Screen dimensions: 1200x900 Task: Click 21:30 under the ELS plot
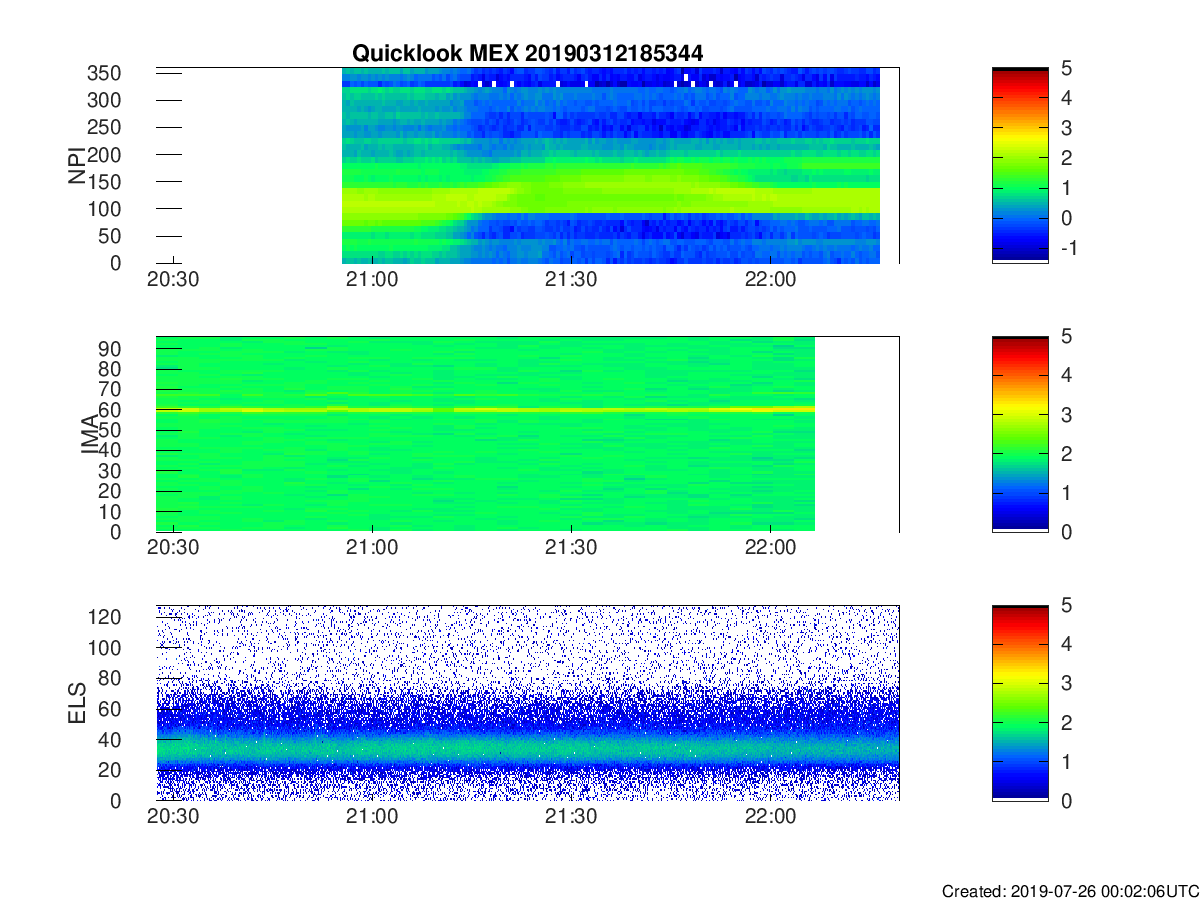pyautogui.click(x=571, y=817)
